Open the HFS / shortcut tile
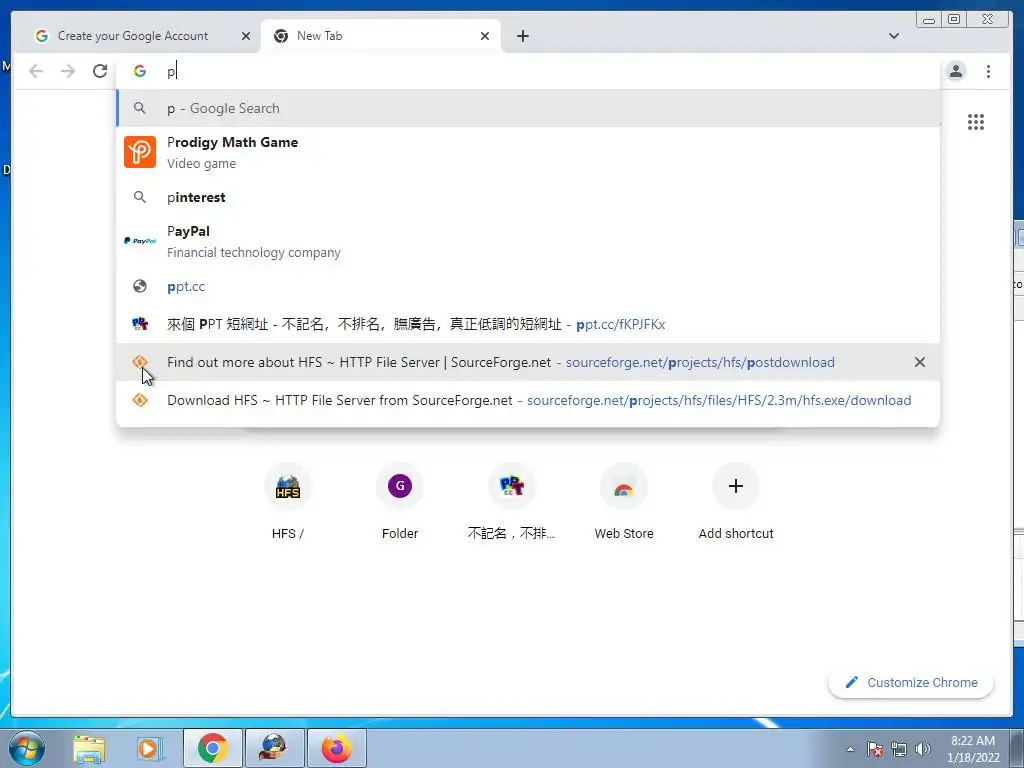 (288, 502)
